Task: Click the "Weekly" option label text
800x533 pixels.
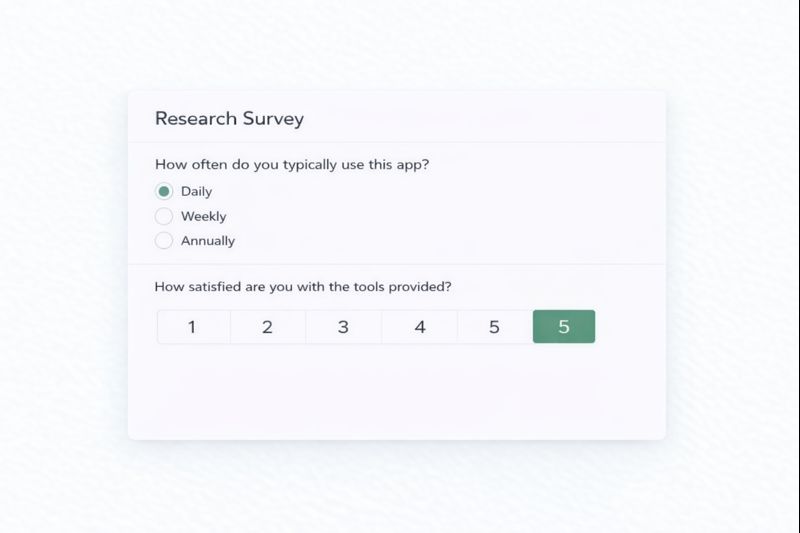Action: (203, 216)
